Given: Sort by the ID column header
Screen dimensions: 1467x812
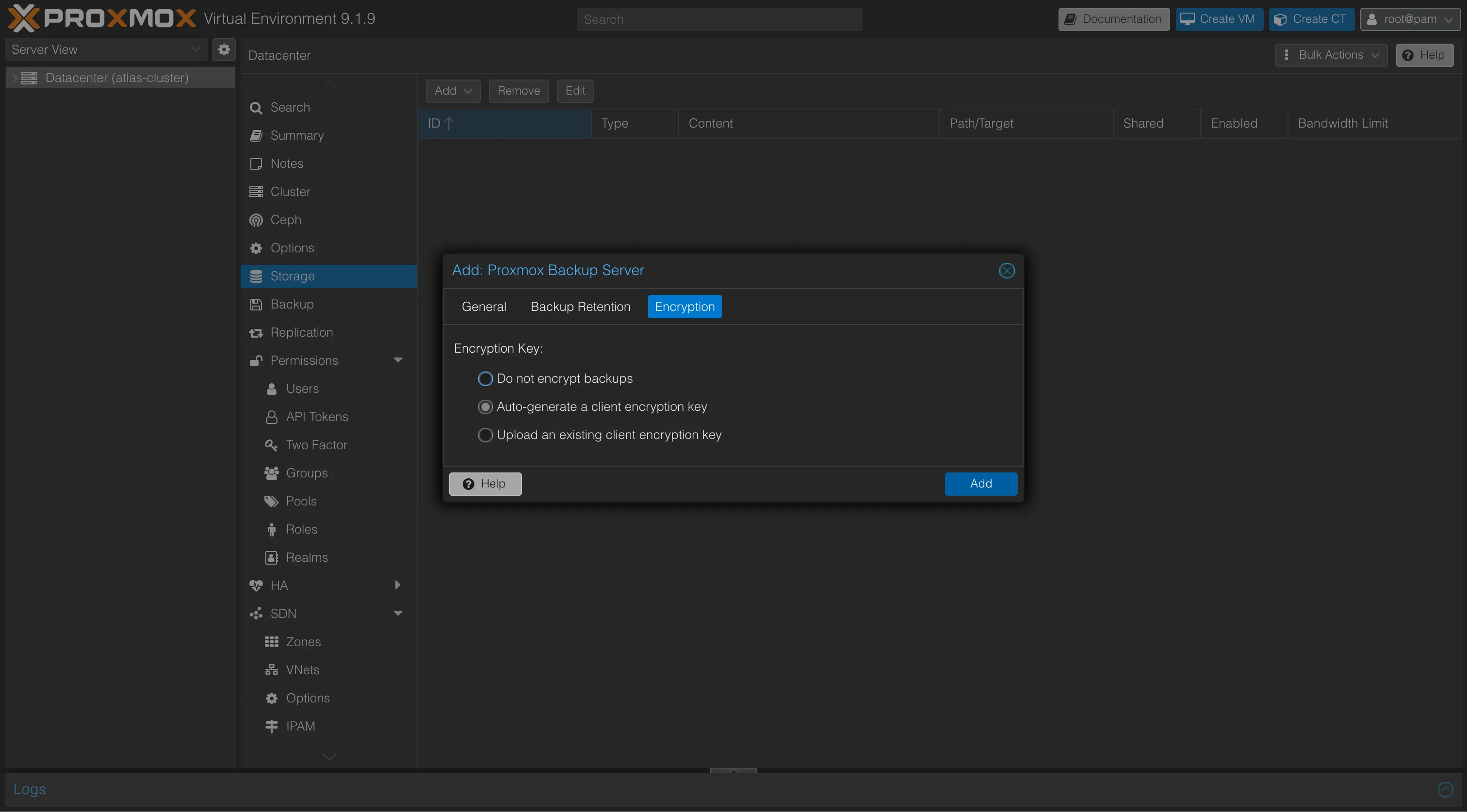Looking at the screenshot, I should pyautogui.click(x=505, y=124).
